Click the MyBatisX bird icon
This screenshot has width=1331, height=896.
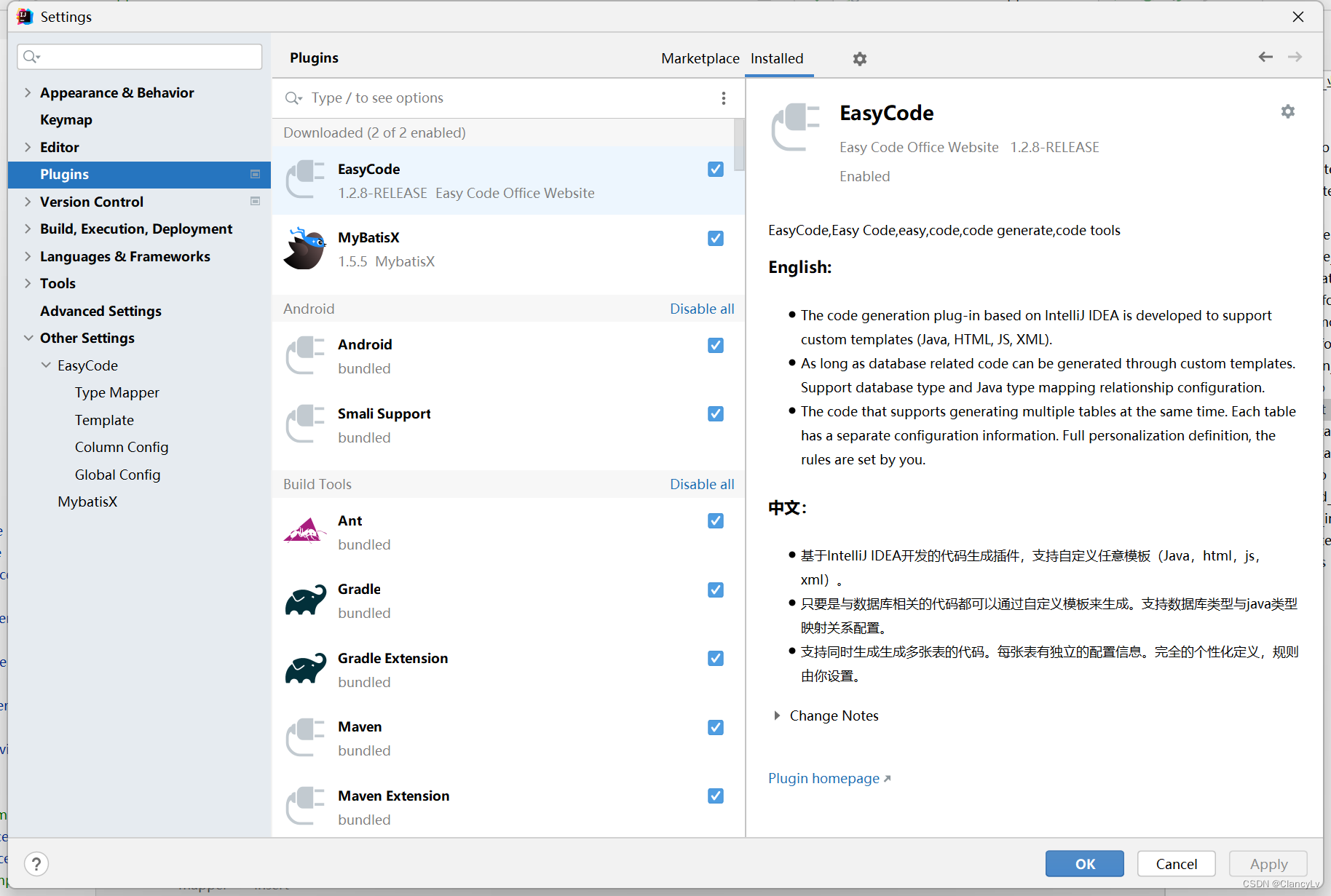305,249
